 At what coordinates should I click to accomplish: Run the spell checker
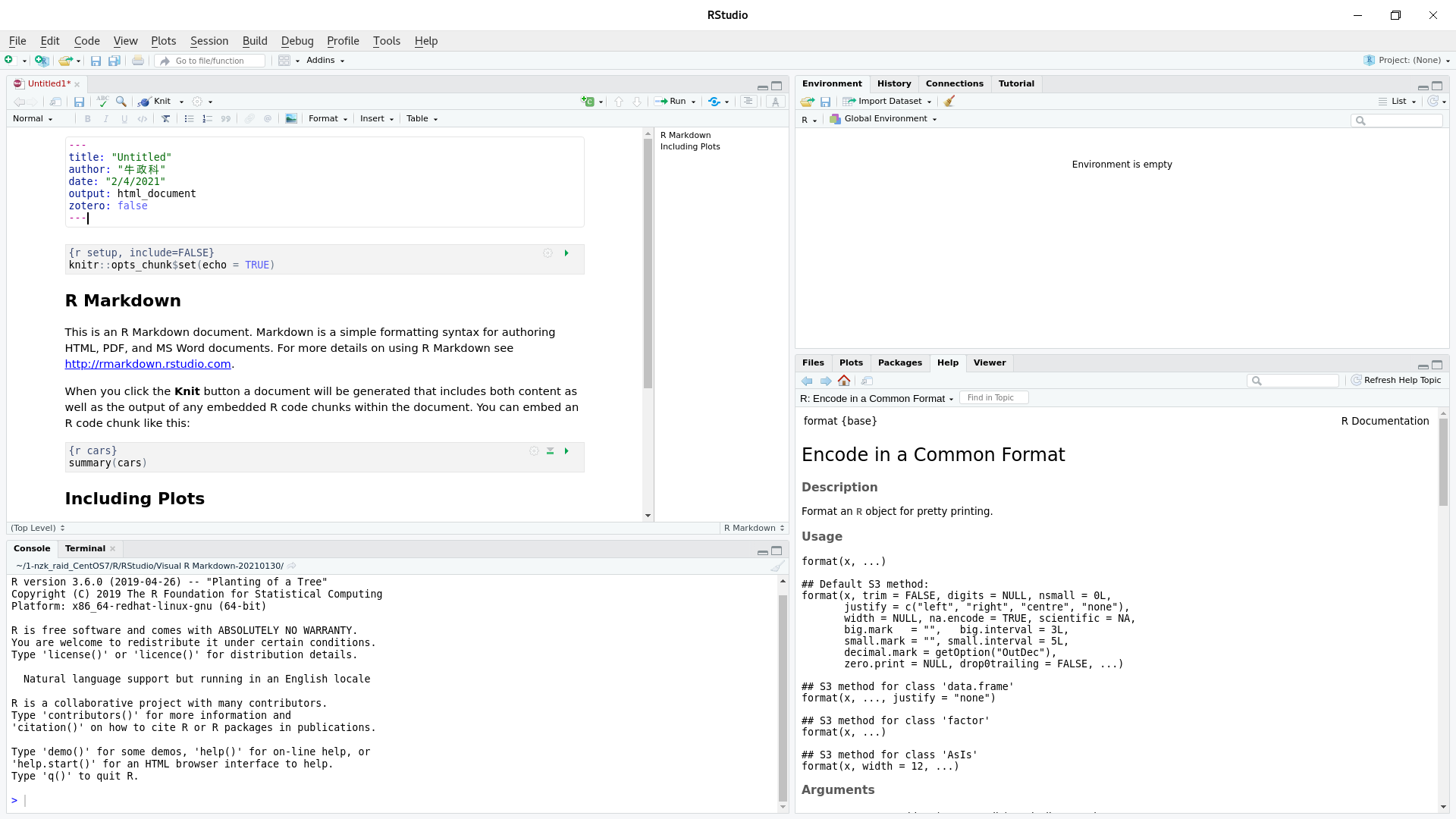[102, 101]
